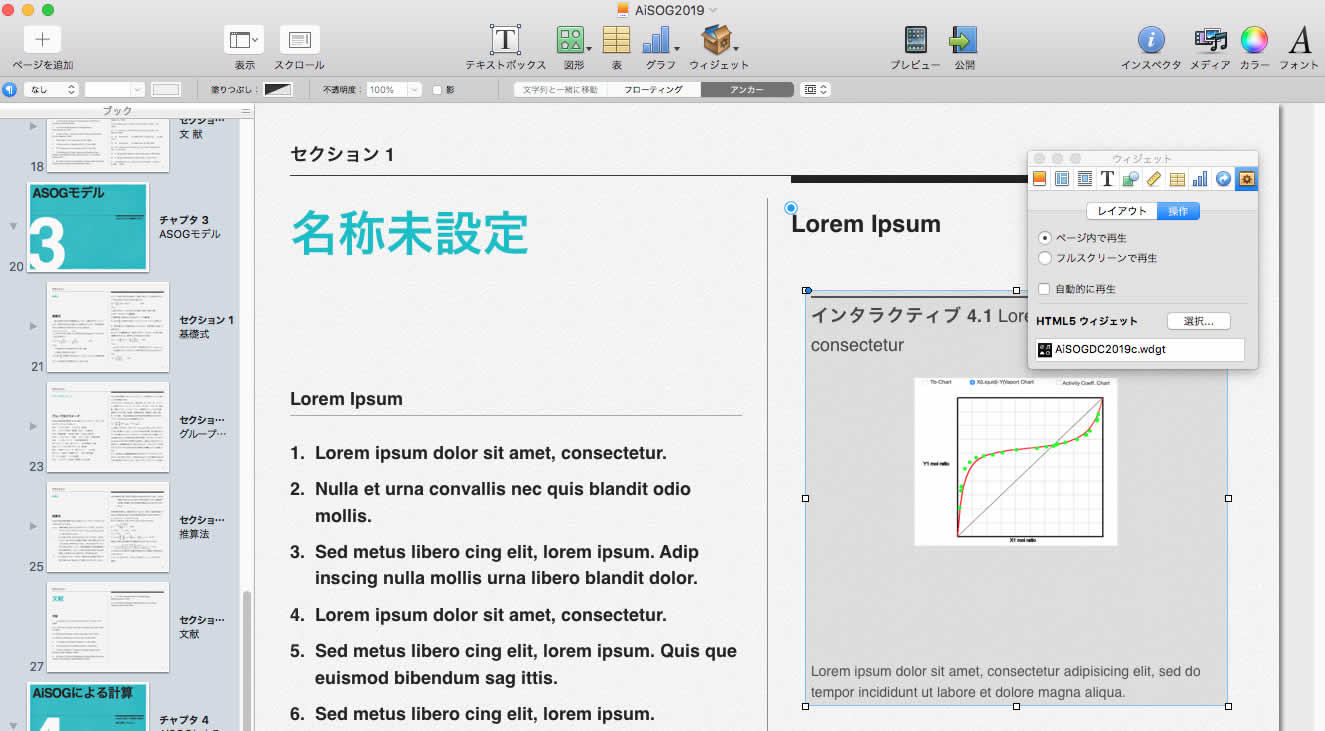Click the プレビュー preview icon
The width and height of the screenshot is (1325, 731).
coord(915,40)
